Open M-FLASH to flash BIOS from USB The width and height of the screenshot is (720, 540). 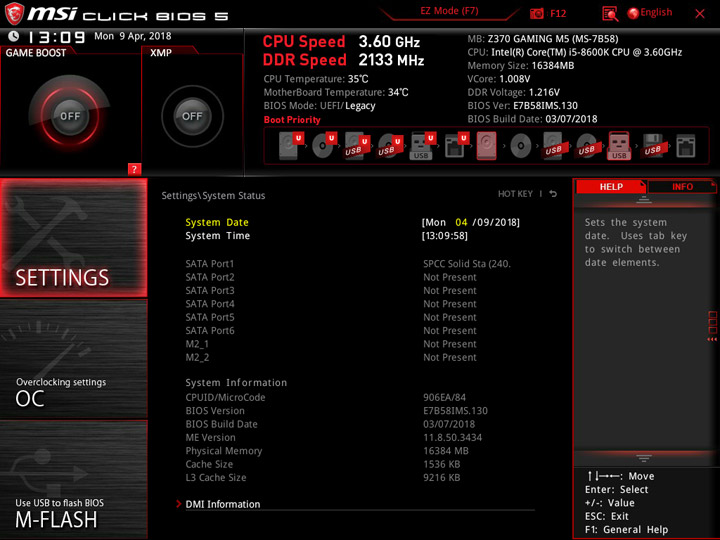pyautogui.click(x=73, y=479)
